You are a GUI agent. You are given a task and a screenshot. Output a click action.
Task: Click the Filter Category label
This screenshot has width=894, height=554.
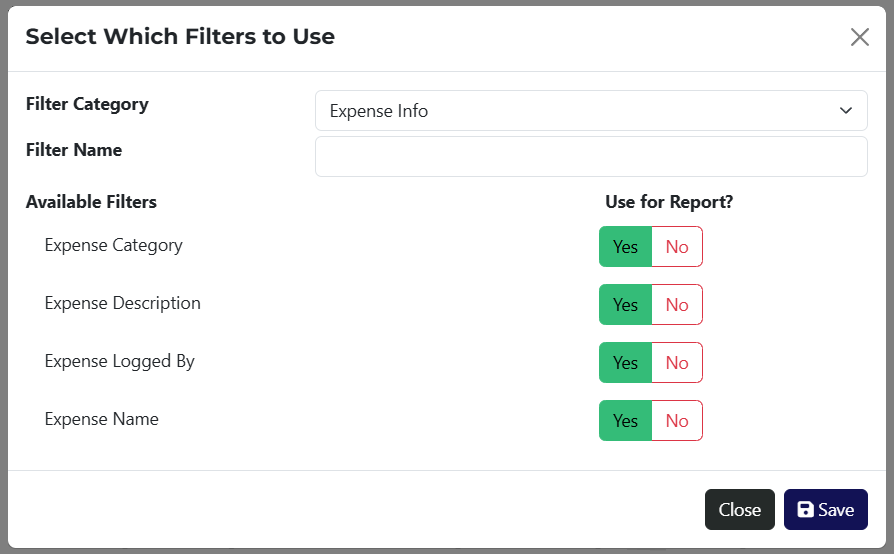click(87, 104)
